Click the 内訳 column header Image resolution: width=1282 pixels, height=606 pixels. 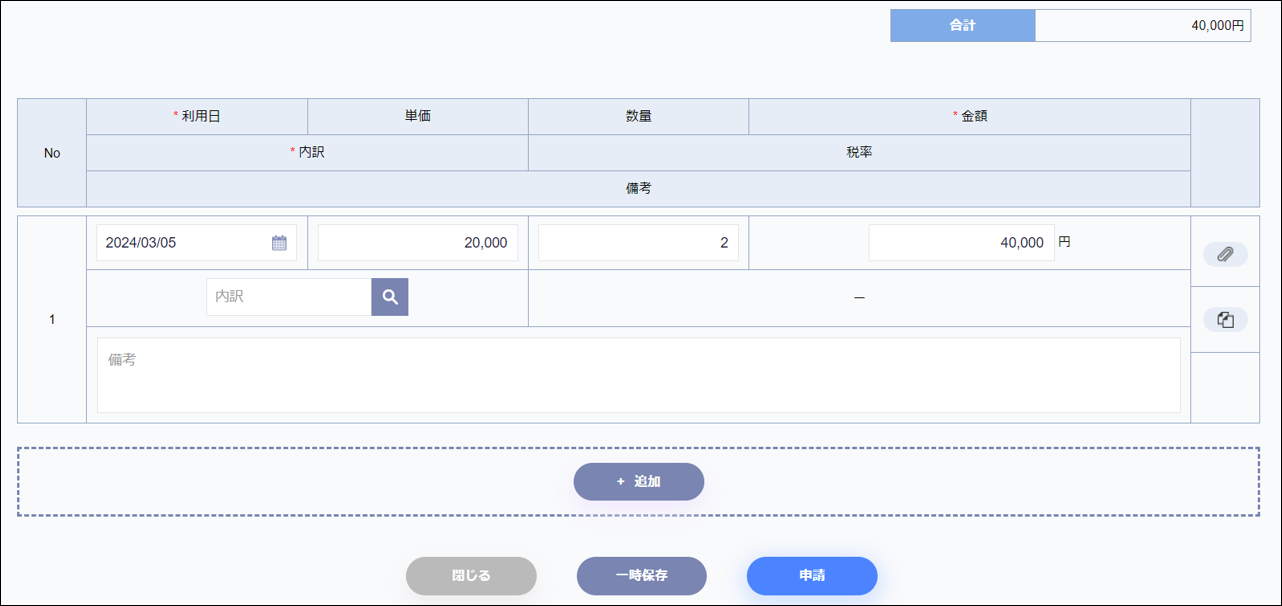click(x=307, y=153)
